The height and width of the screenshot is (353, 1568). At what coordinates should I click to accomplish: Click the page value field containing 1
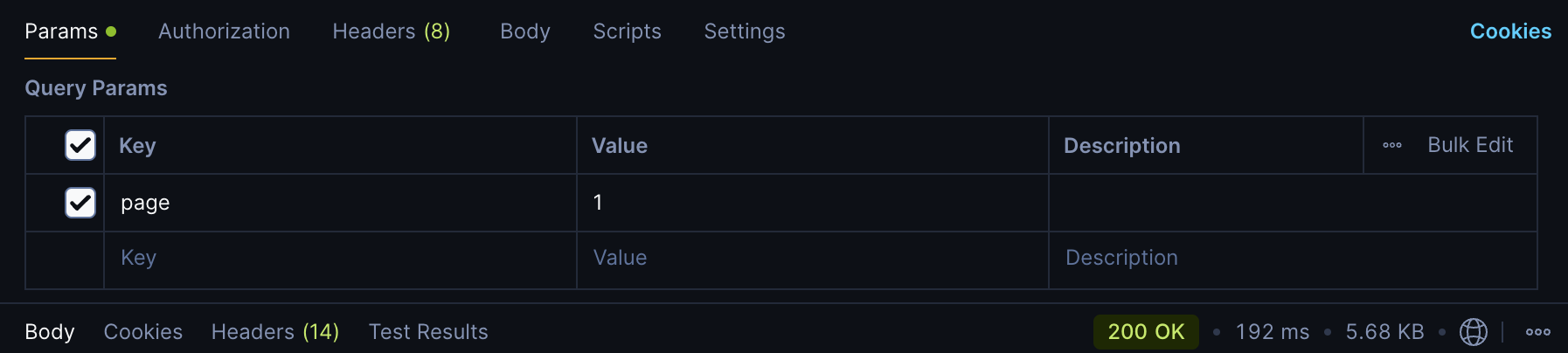(x=811, y=203)
